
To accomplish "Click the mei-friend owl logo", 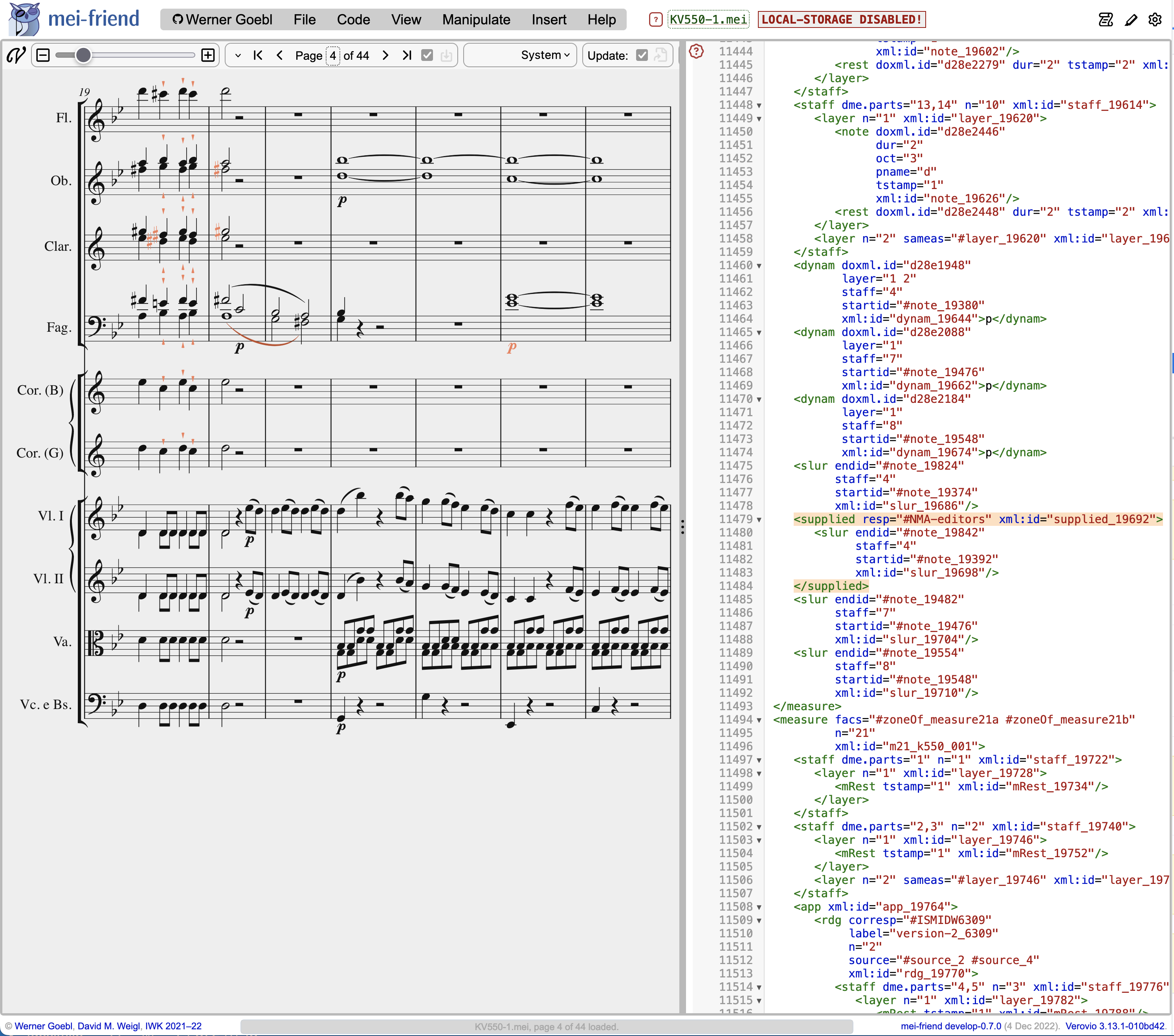I will (25, 19).
